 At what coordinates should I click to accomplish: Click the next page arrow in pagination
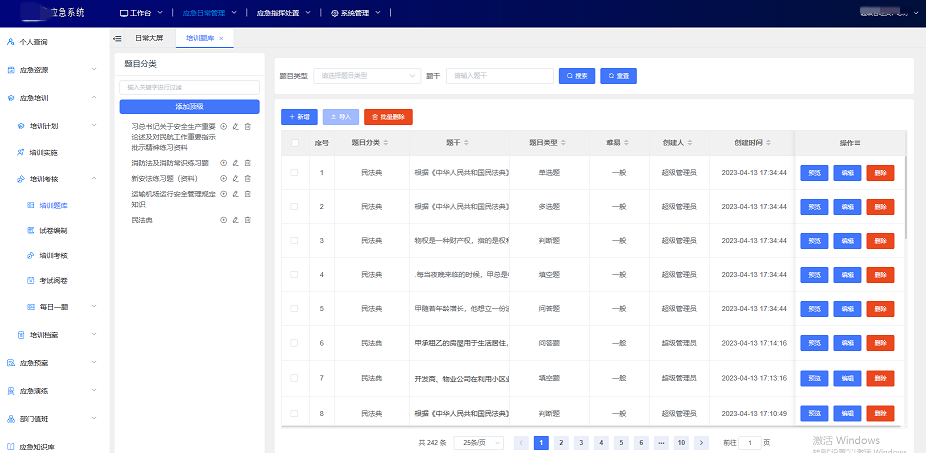(701, 443)
